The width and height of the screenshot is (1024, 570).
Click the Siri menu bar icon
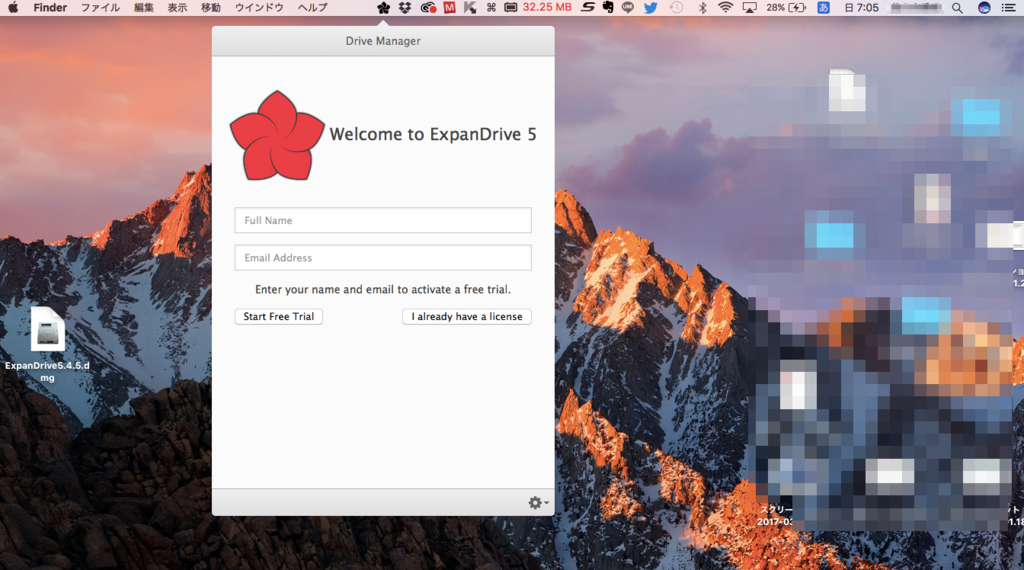click(x=984, y=8)
